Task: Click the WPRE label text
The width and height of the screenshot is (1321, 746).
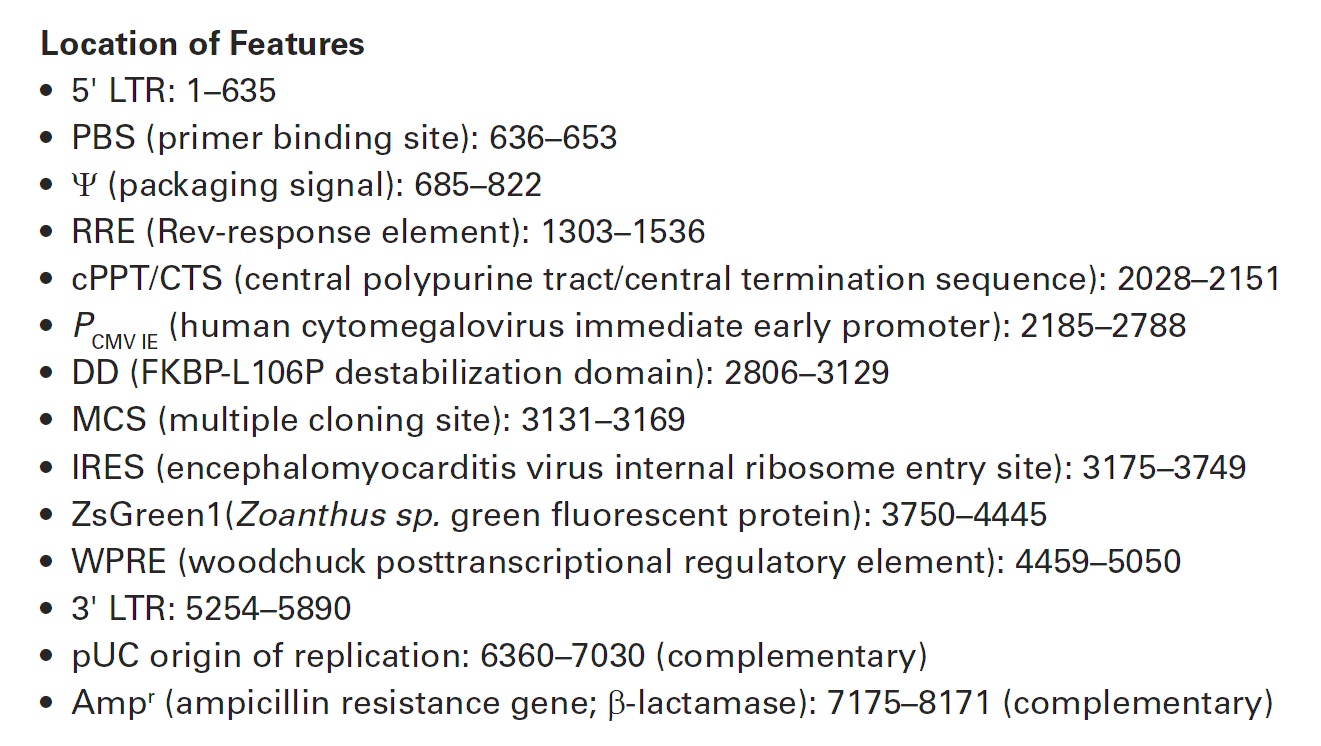Action: 119,561
